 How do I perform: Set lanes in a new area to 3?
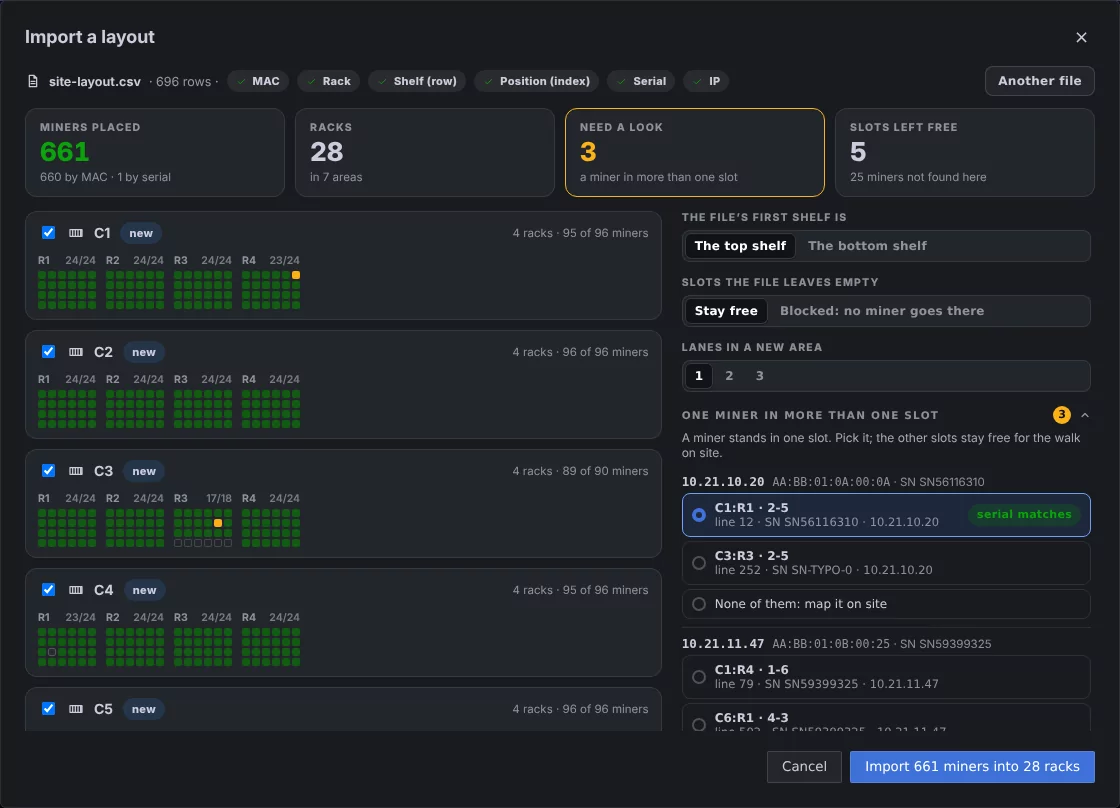759,376
